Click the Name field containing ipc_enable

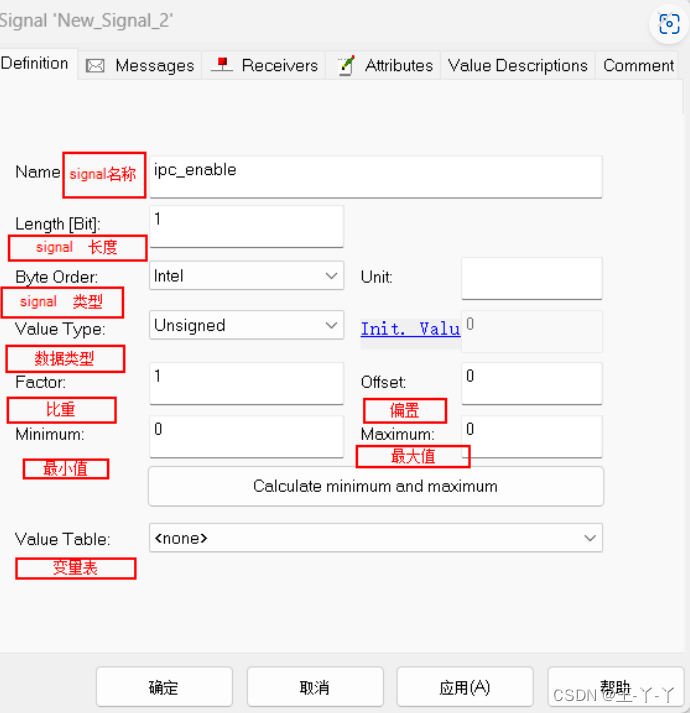376,177
